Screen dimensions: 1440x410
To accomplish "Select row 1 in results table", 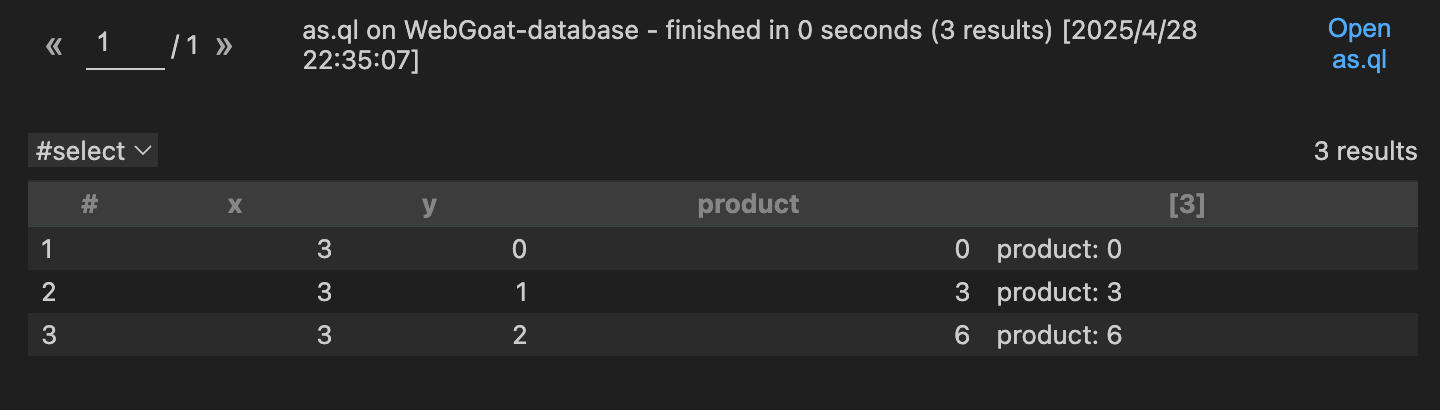I will click(722, 249).
